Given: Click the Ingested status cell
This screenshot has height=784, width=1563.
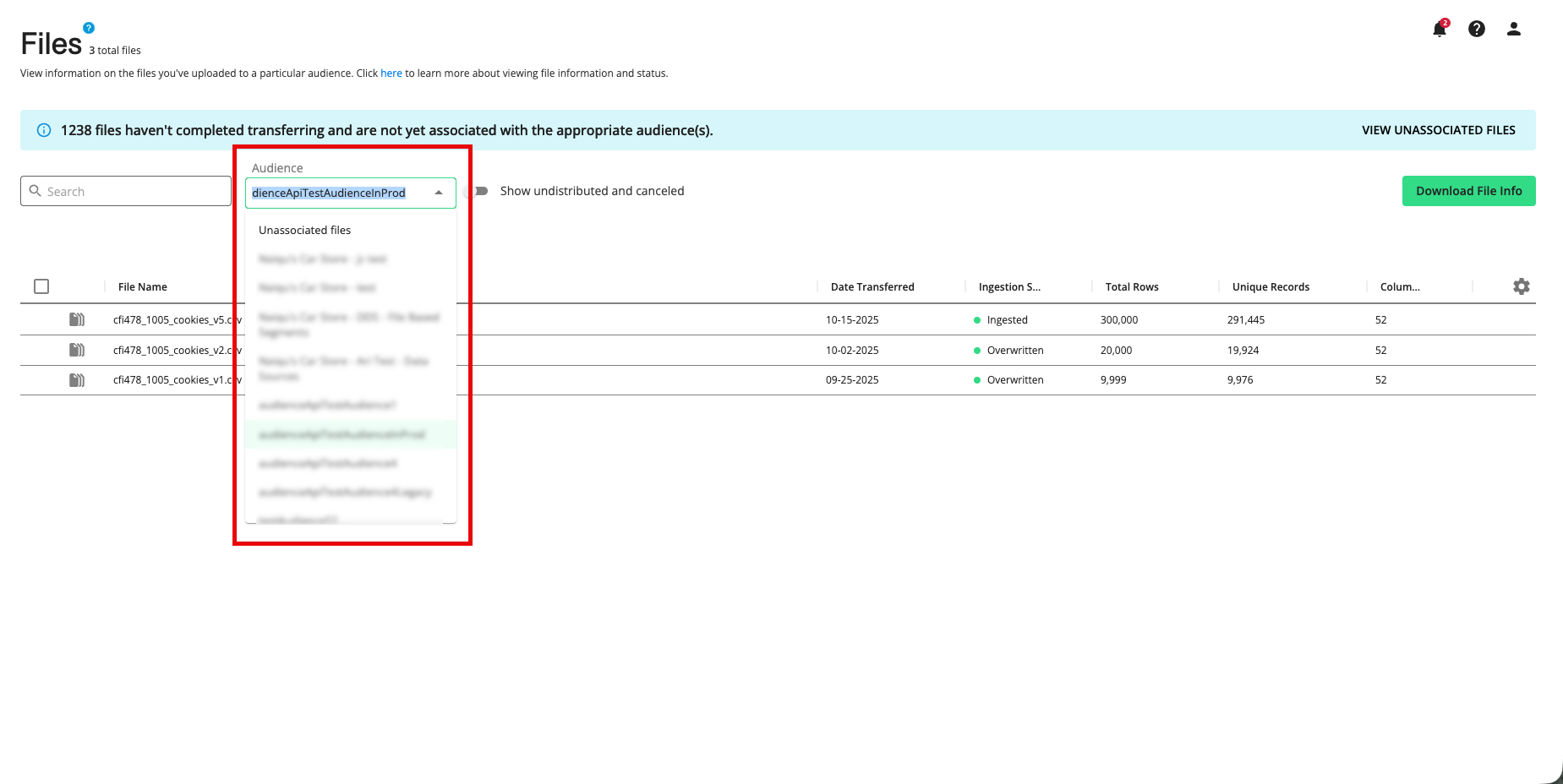Looking at the screenshot, I should pyautogui.click(x=1001, y=320).
